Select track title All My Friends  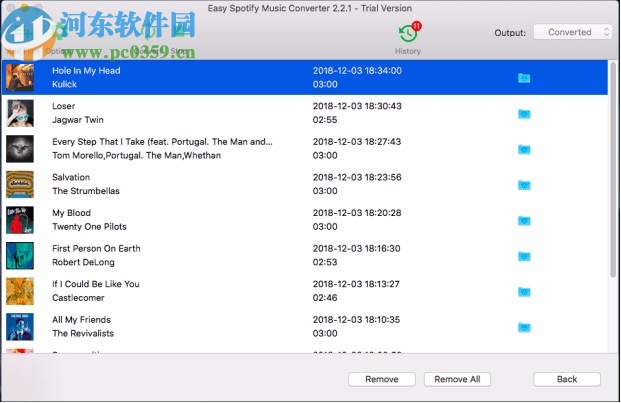coord(81,320)
